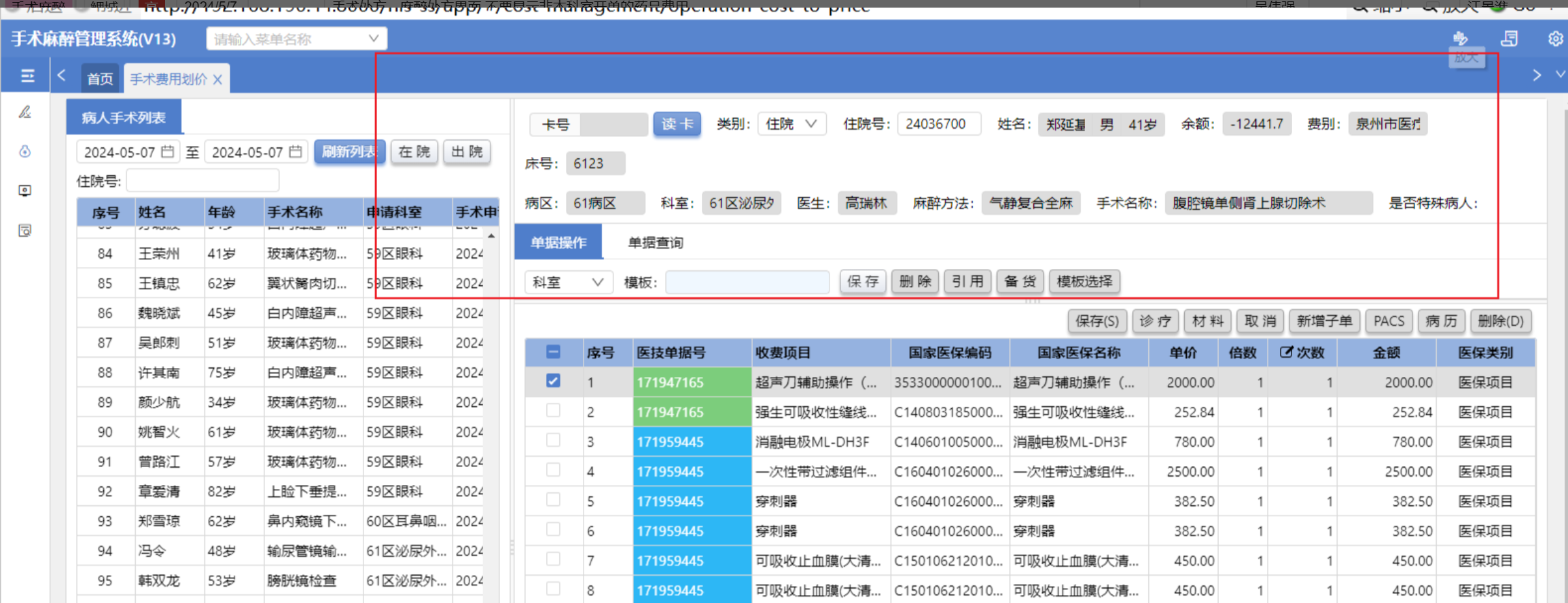This screenshot has height=603, width=1568.
Task: Switch to 单据查询 tab
Action: 656,242
